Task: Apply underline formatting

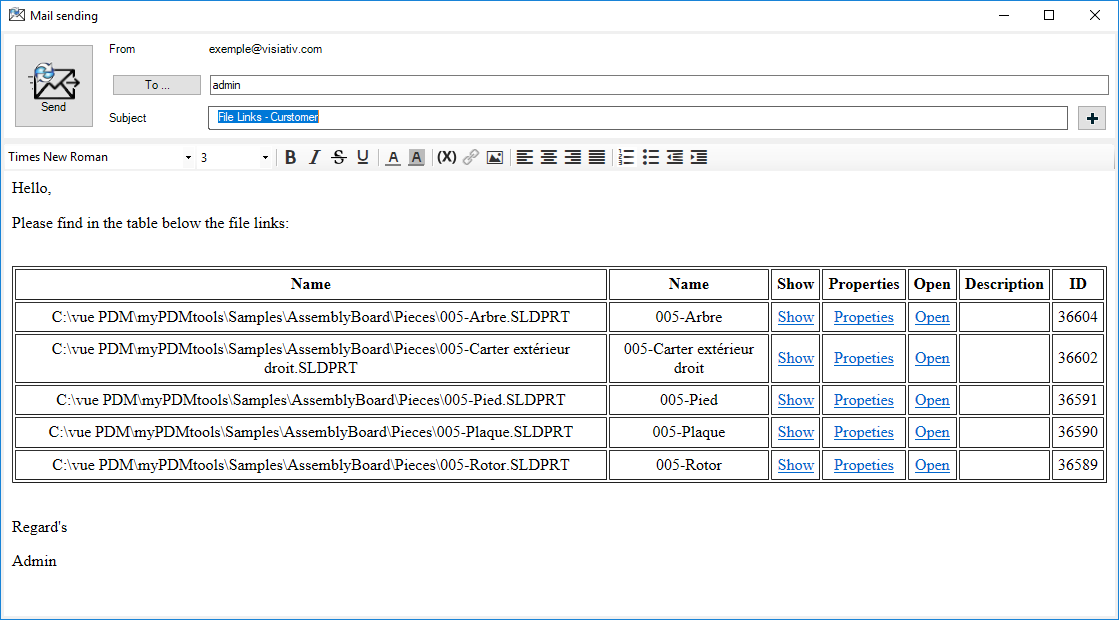Action: pyautogui.click(x=363, y=157)
